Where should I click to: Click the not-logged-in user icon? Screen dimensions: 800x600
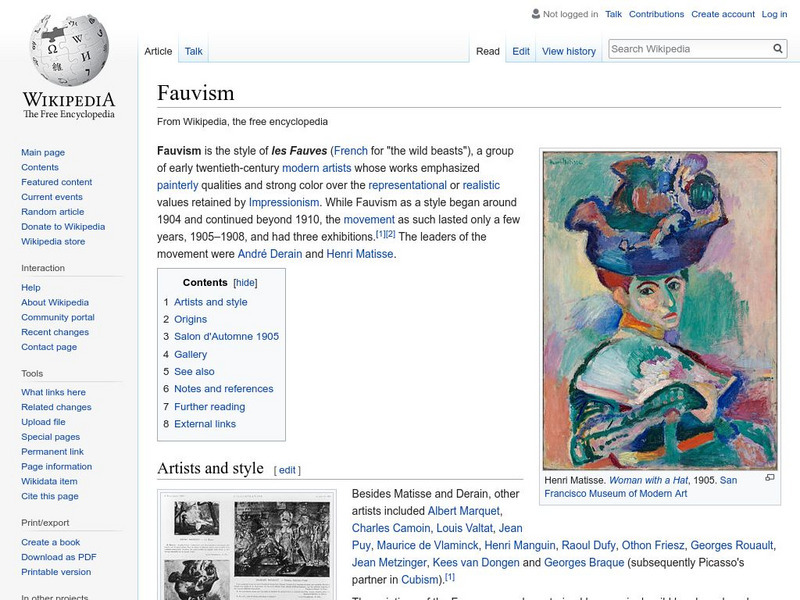[x=535, y=14]
